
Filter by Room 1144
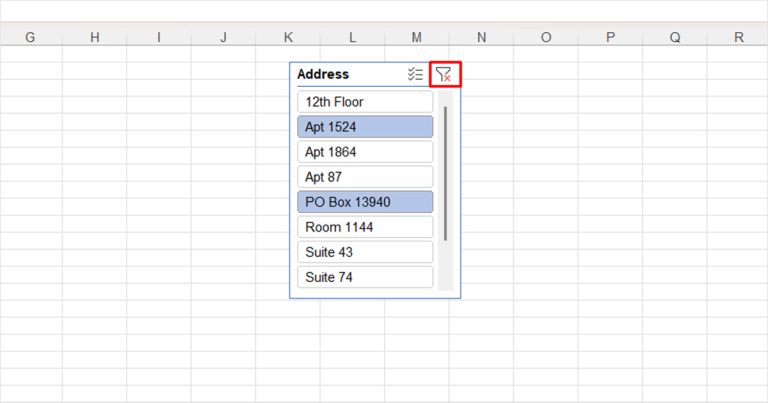[x=365, y=227]
